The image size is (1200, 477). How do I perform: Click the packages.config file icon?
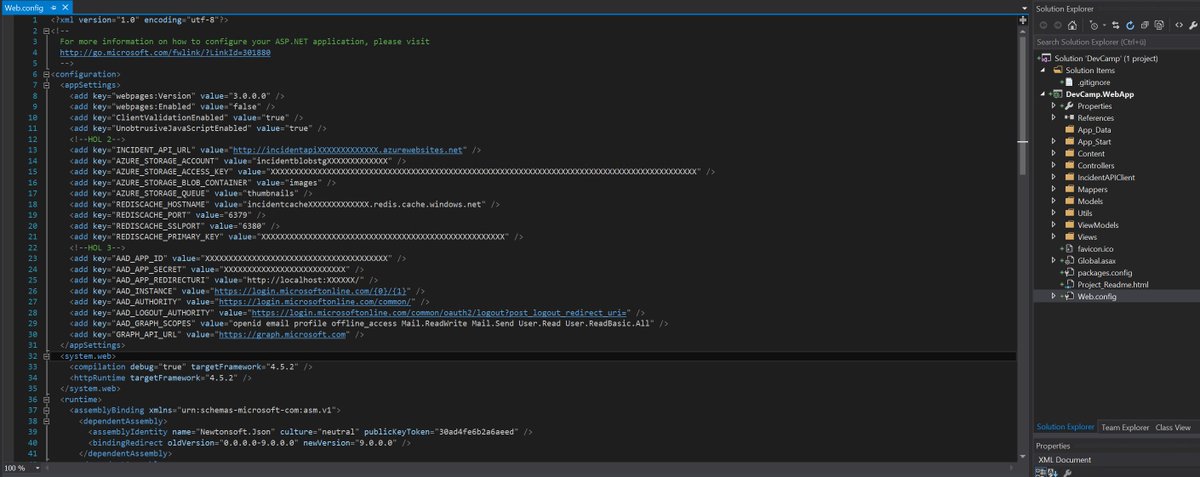(x=1069, y=273)
